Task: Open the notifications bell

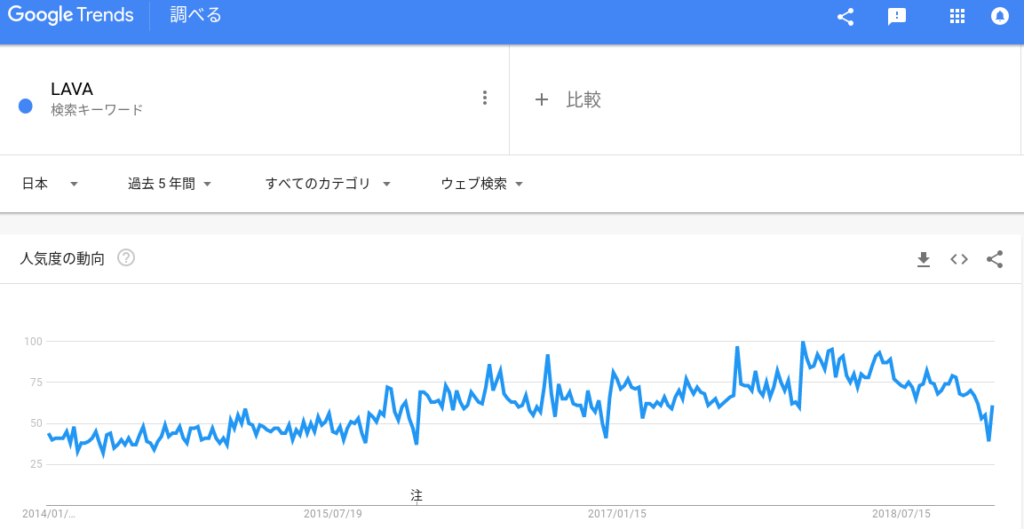Action: point(999,17)
